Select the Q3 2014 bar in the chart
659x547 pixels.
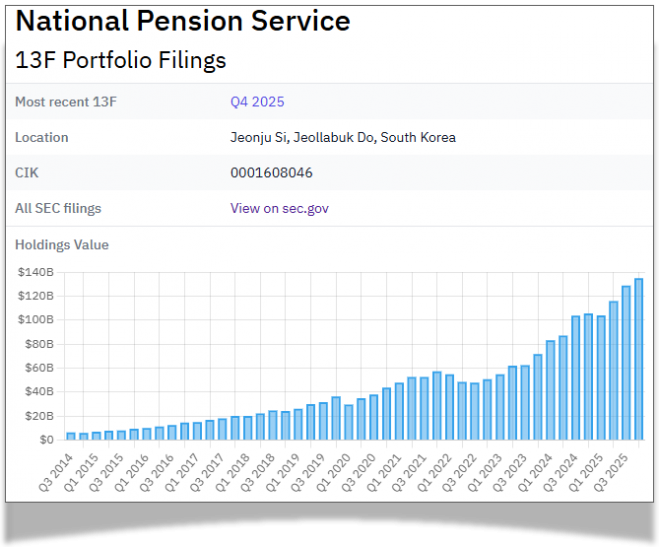[x=71, y=436]
